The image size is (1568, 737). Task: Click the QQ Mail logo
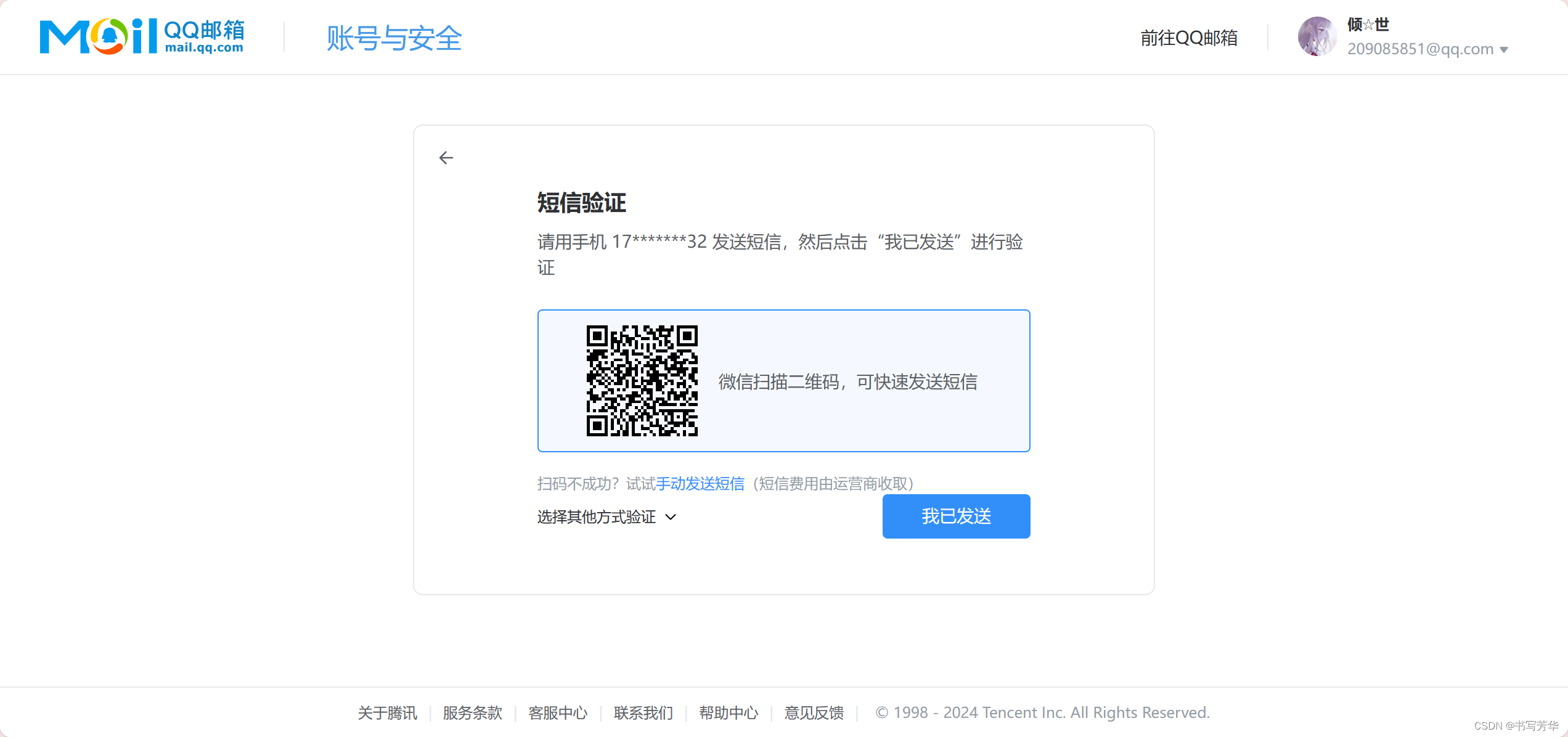coord(142,36)
